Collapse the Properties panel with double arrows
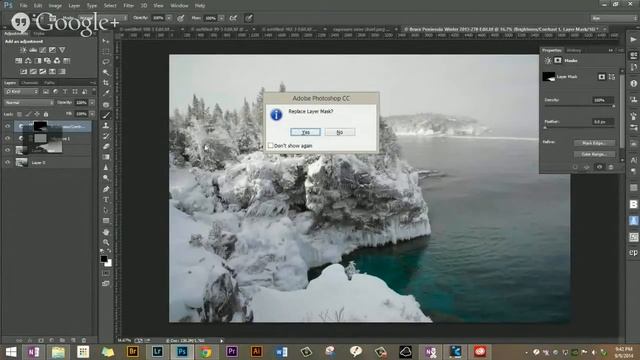 [611, 50]
